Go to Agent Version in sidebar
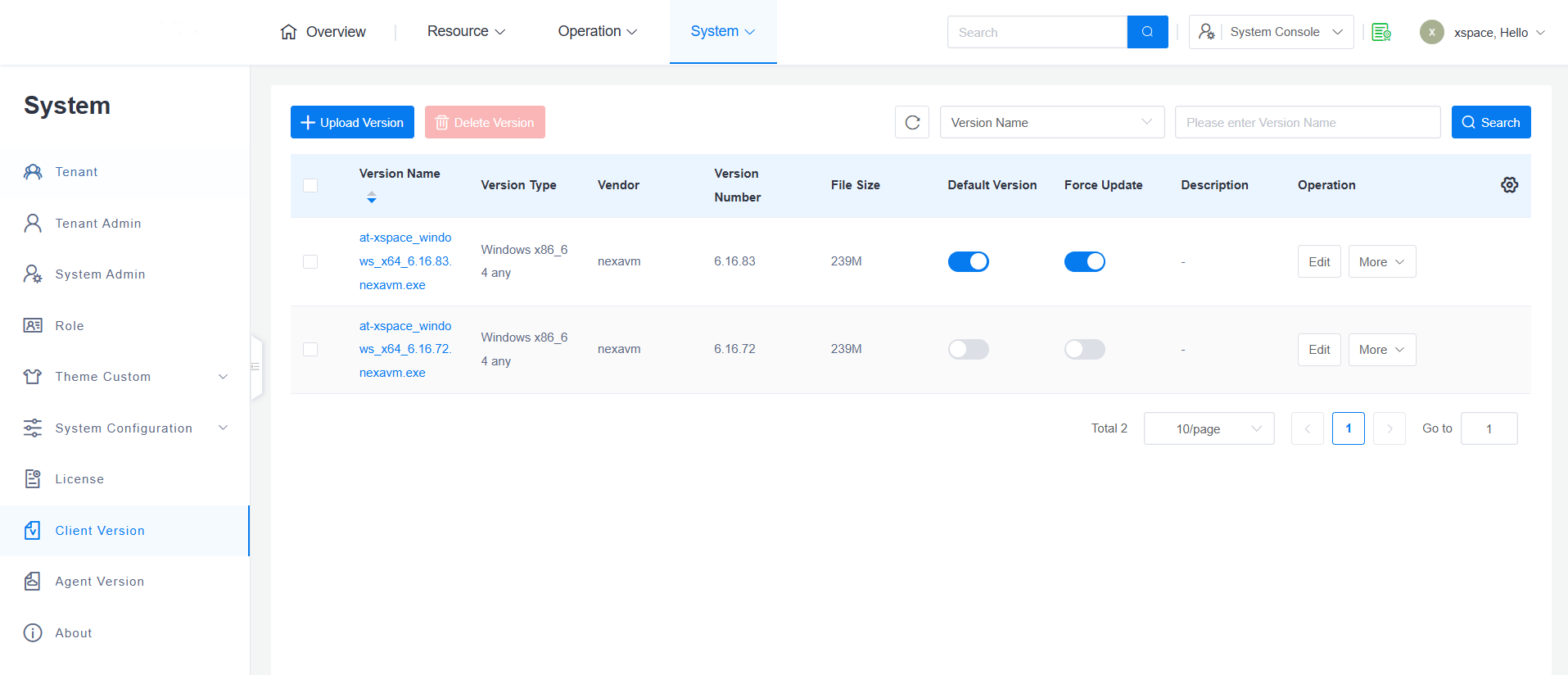This screenshot has width=1568, height=675. tap(99, 582)
